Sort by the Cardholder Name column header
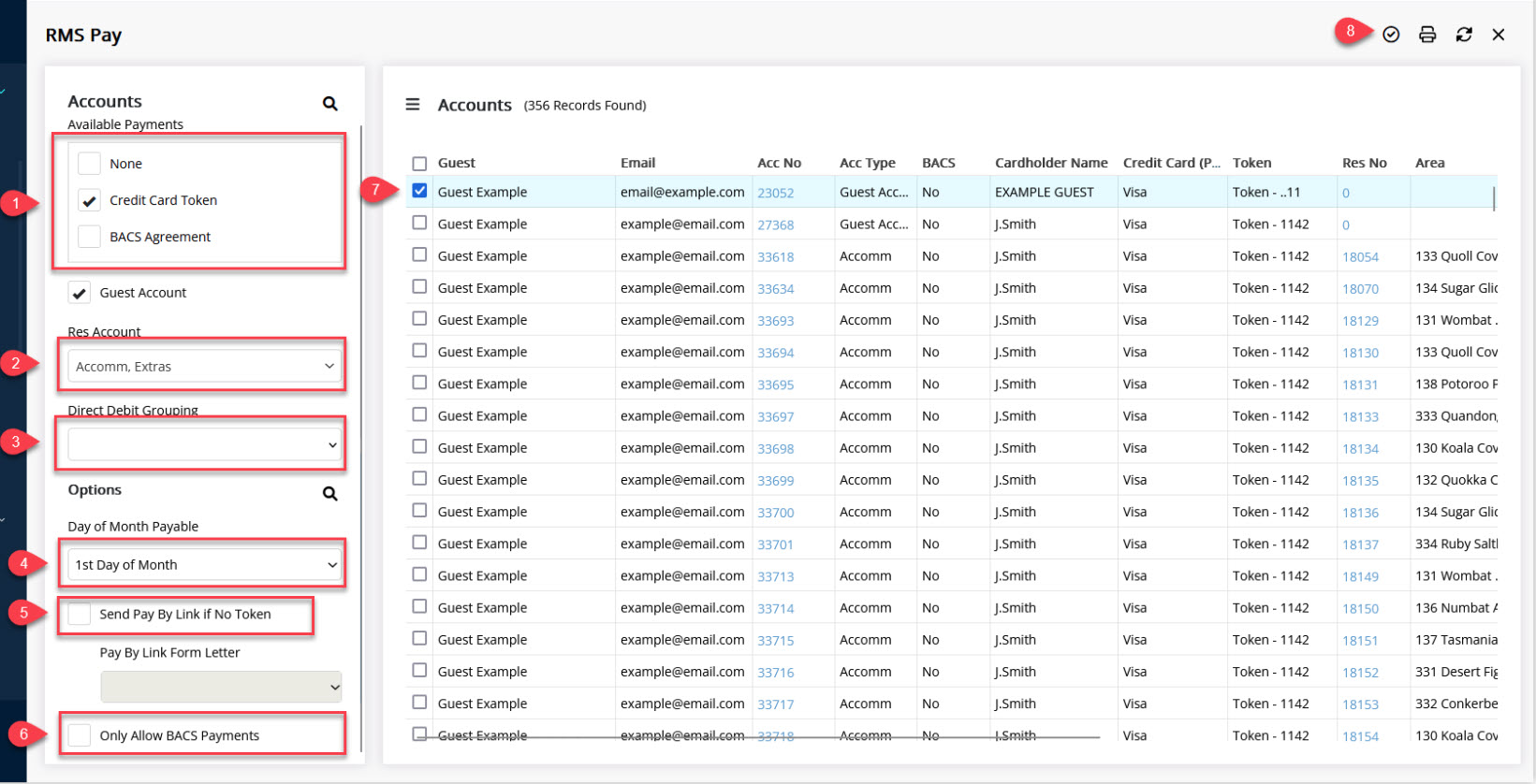Viewport: 1536px width, 784px height. [1051, 163]
